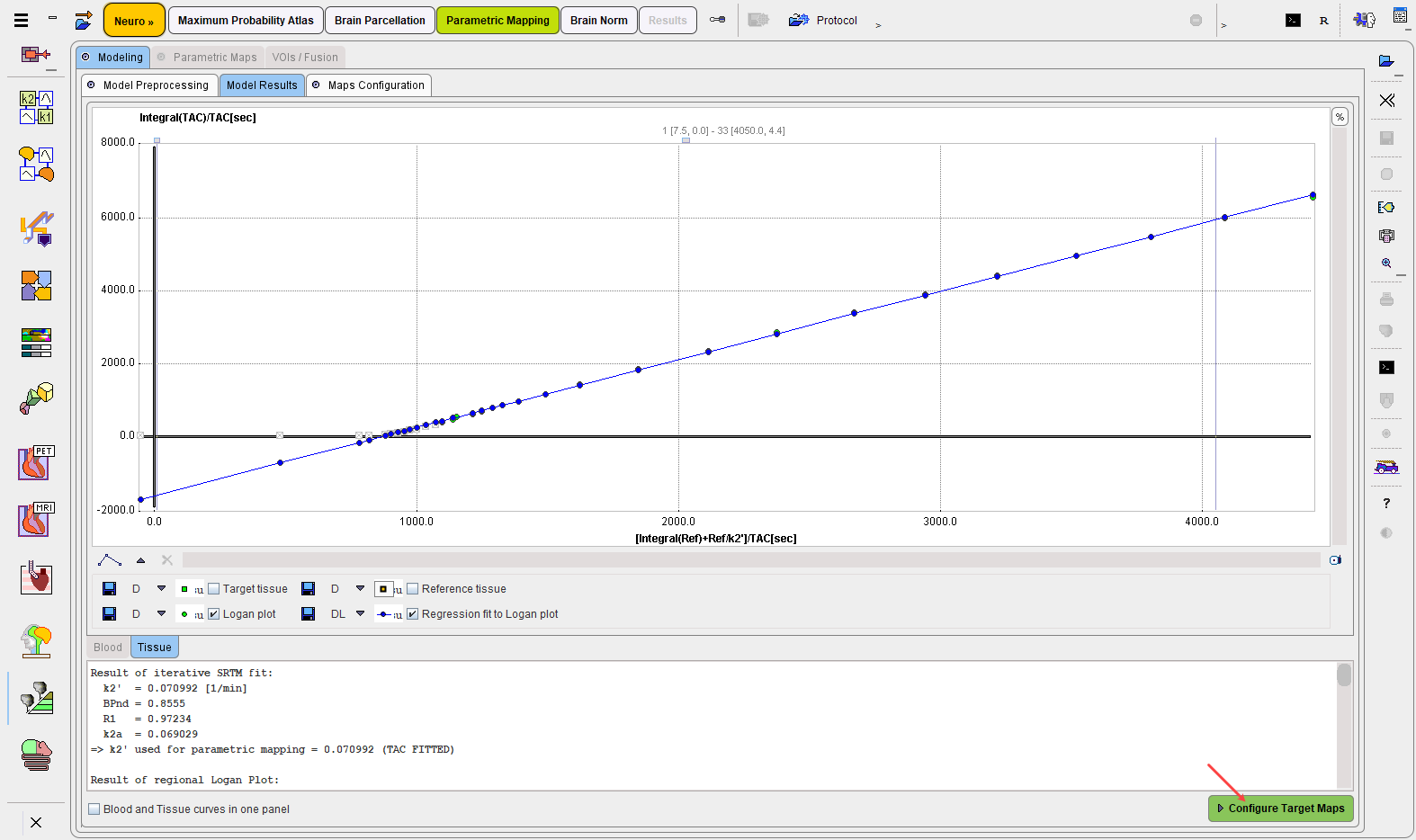Launch the MRI cardiac tool in sidebar
The height and width of the screenshot is (840, 1416).
point(36,520)
